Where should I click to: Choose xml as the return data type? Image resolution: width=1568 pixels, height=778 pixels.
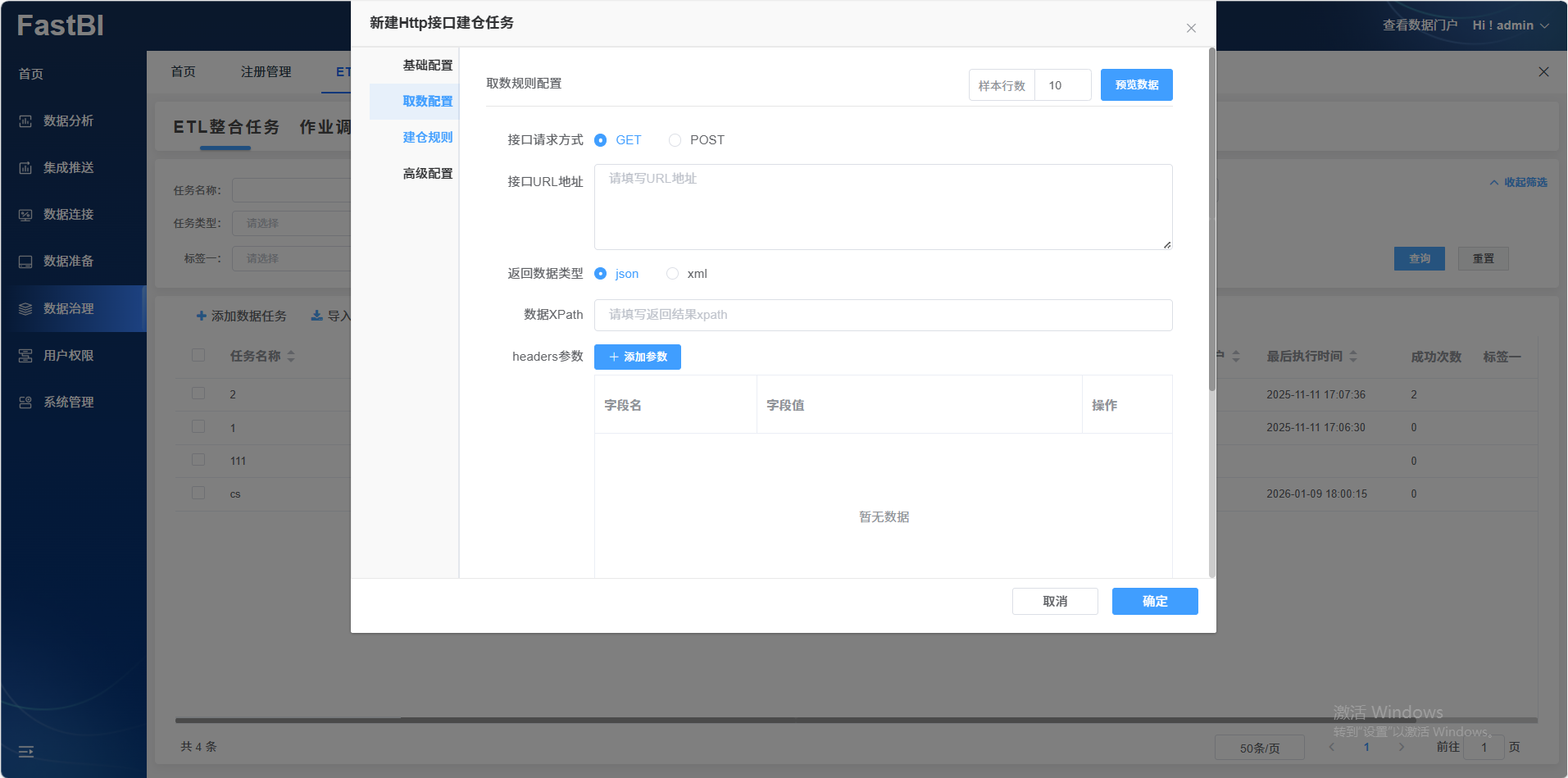[672, 273]
